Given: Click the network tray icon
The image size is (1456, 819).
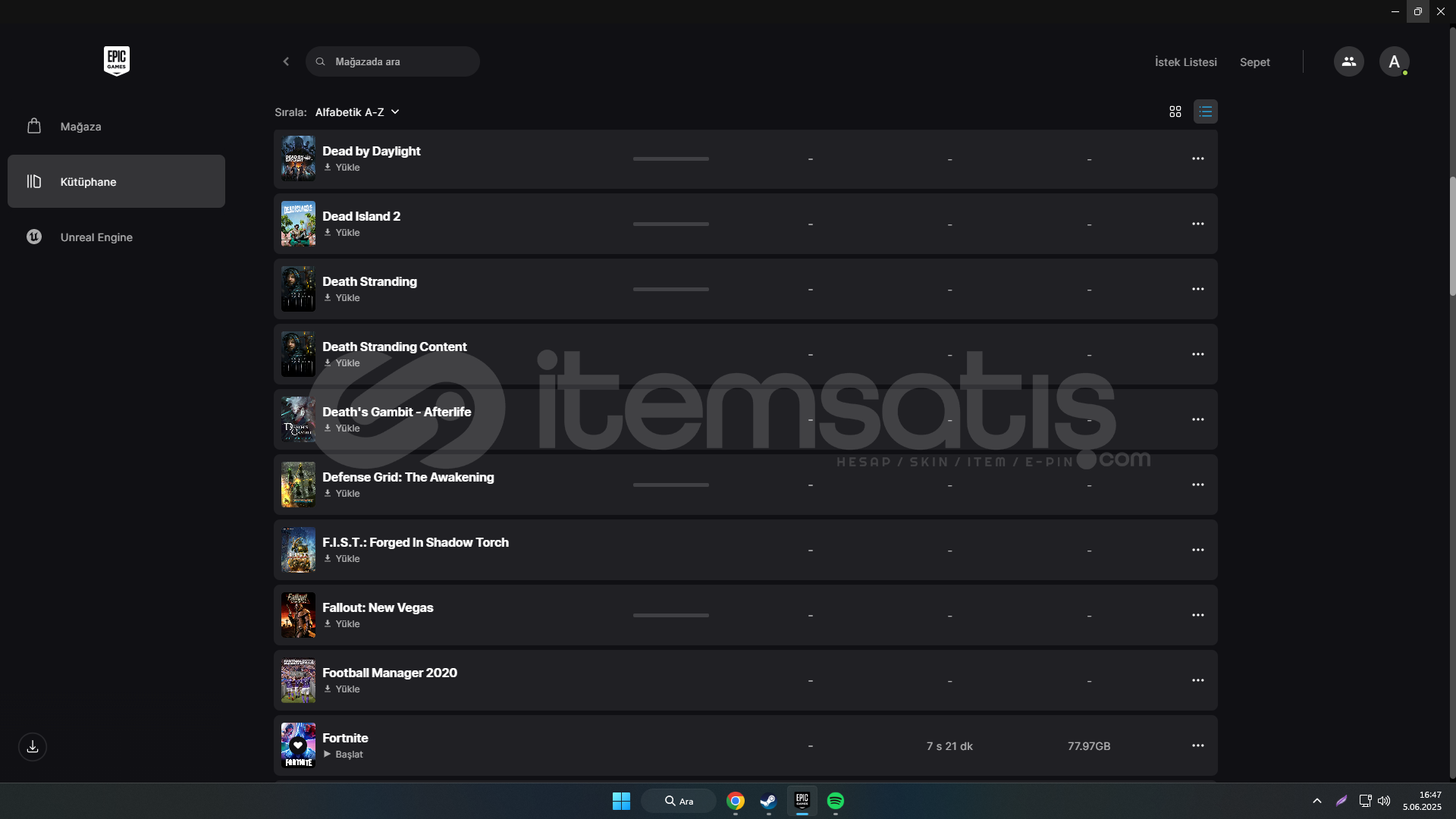Looking at the screenshot, I should point(1365,801).
